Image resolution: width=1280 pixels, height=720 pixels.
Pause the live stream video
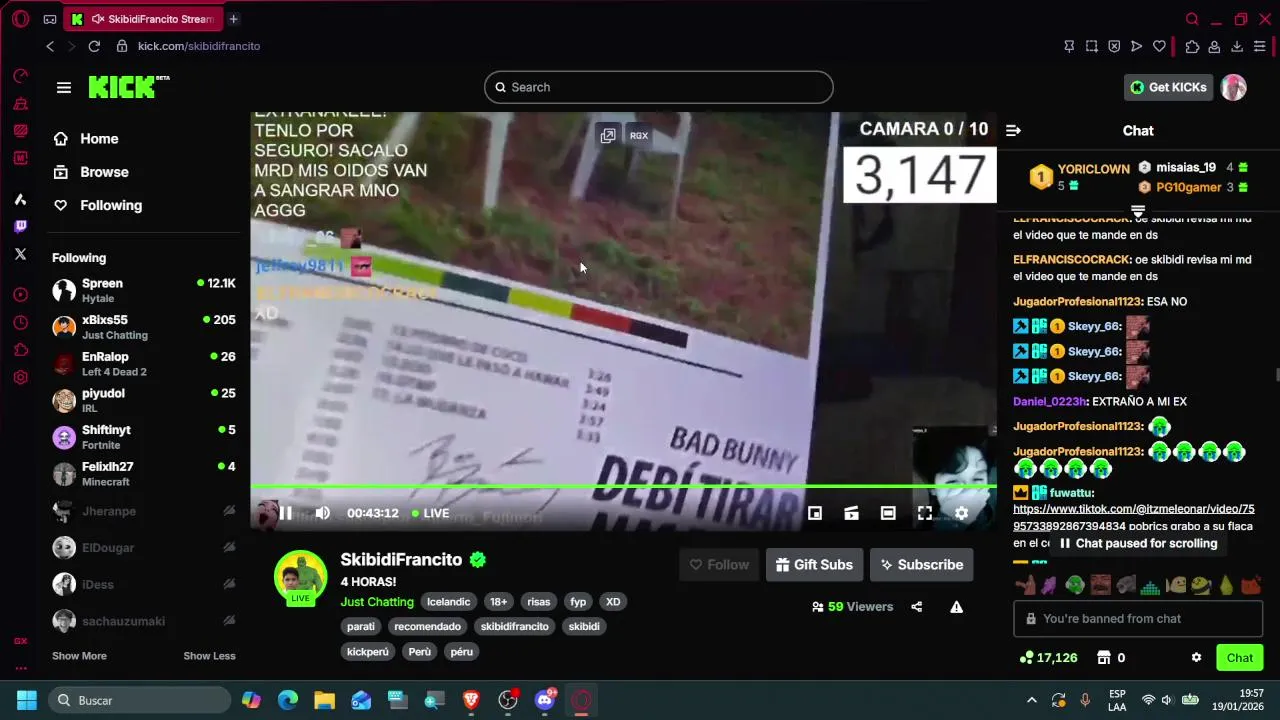click(285, 513)
